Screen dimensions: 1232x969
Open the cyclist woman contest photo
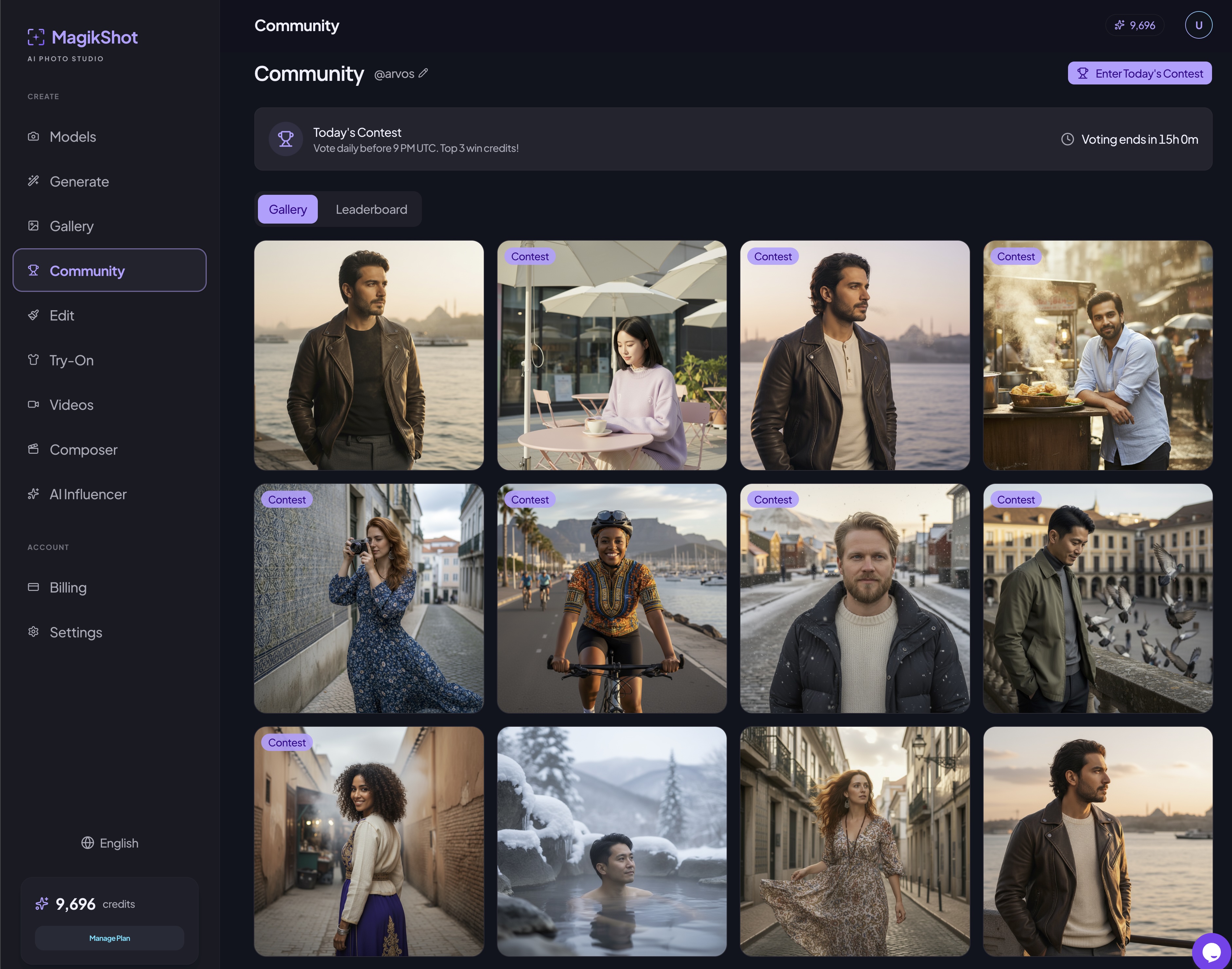click(x=611, y=598)
